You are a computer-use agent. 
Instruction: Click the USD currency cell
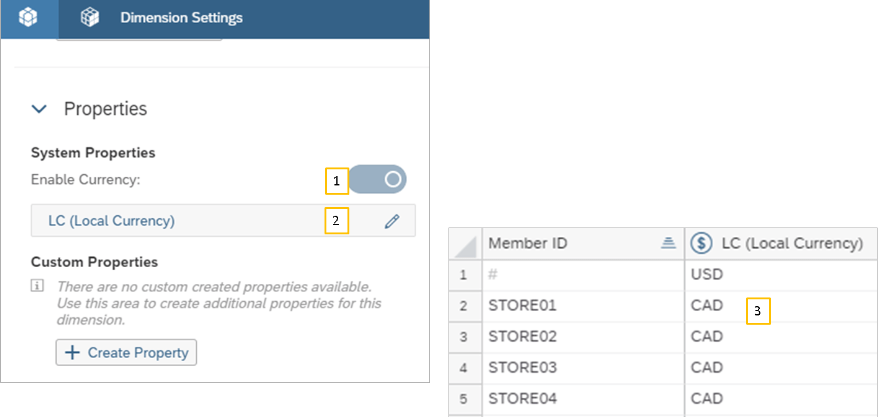point(707,273)
